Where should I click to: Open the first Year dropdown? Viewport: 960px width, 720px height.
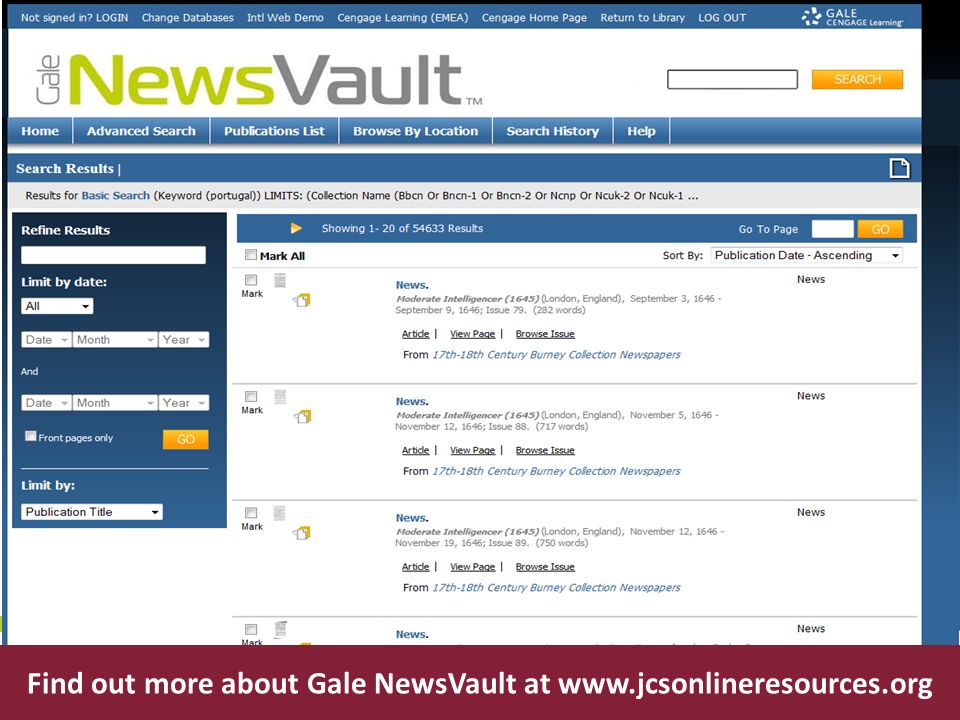click(184, 340)
